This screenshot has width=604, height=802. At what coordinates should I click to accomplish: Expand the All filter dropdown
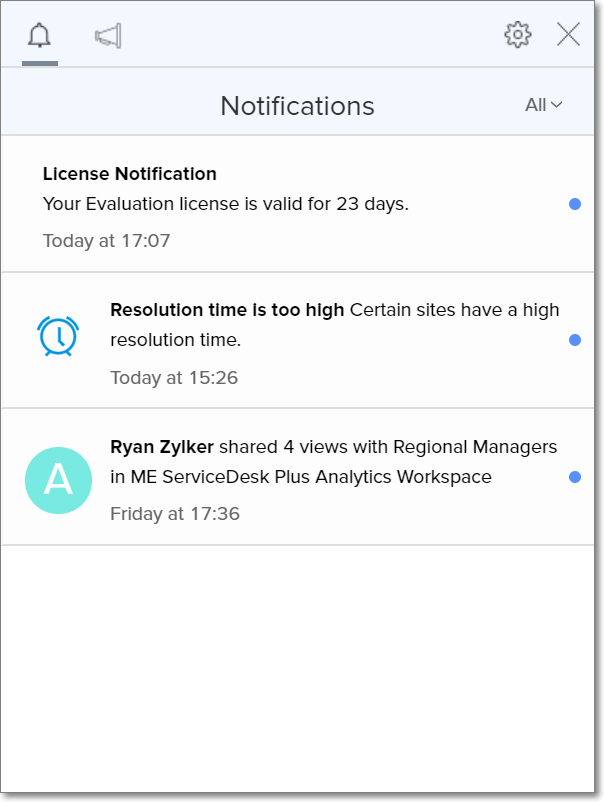pos(543,105)
